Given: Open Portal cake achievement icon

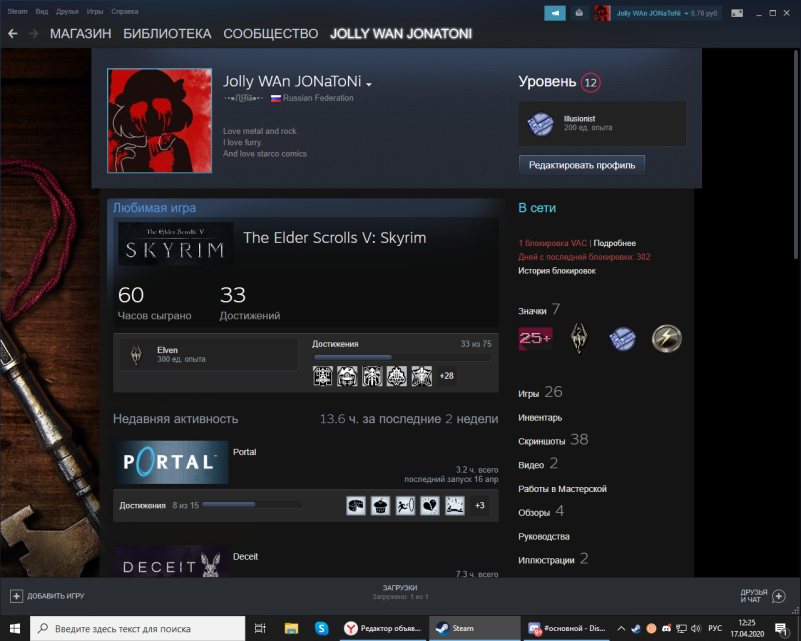Looking at the screenshot, I should click(x=381, y=506).
